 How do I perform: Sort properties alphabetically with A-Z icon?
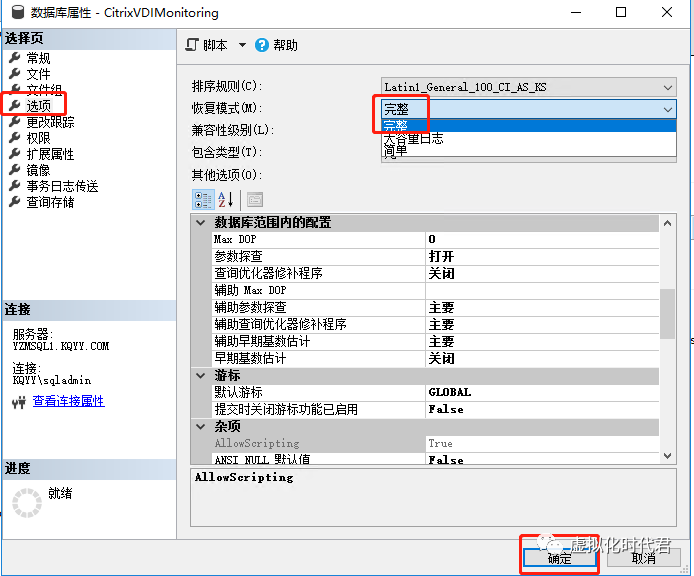click(226, 200)
